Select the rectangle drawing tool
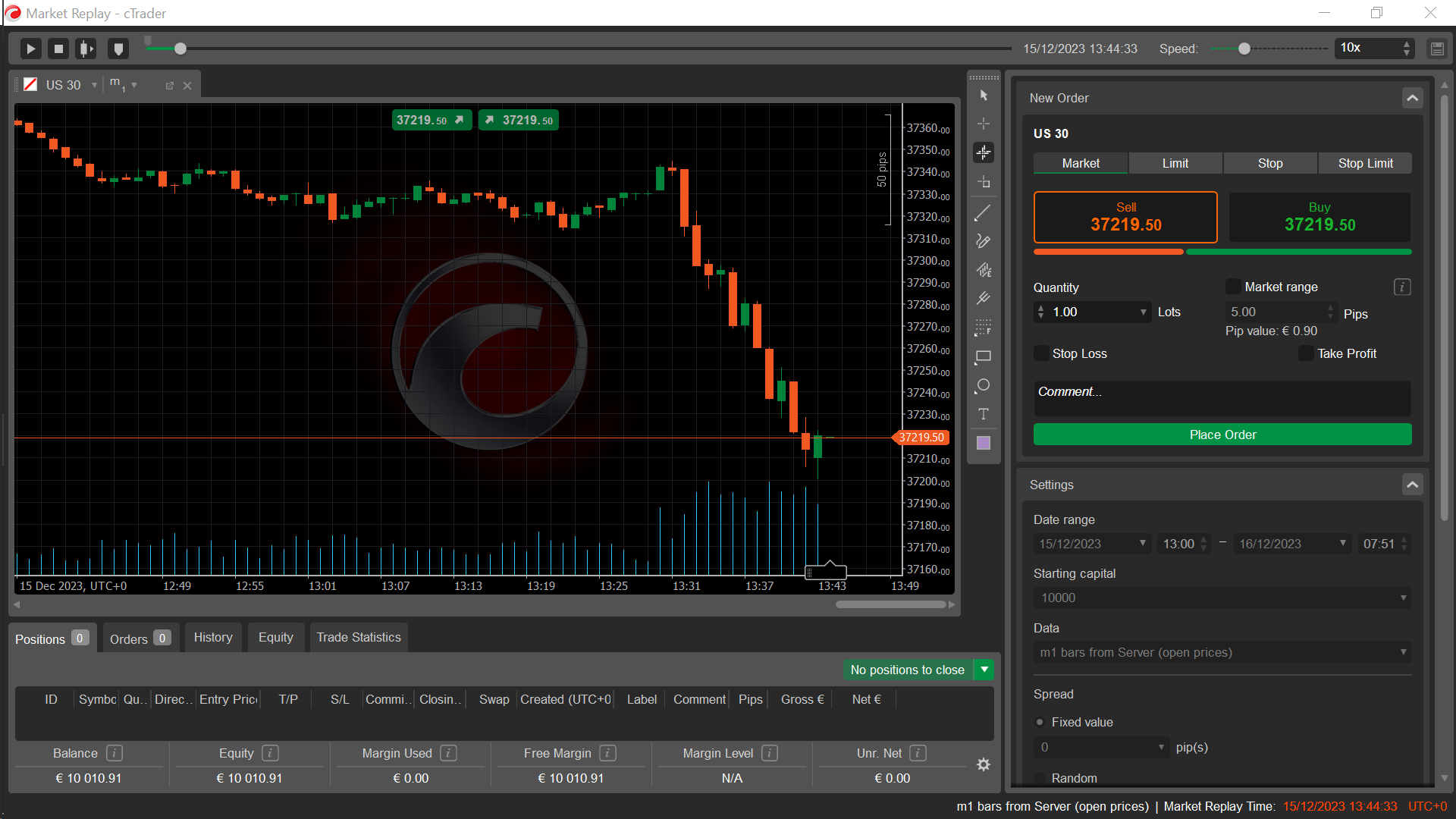The height and width of the screenshot is (819, 1456). [x=984, y=356]
